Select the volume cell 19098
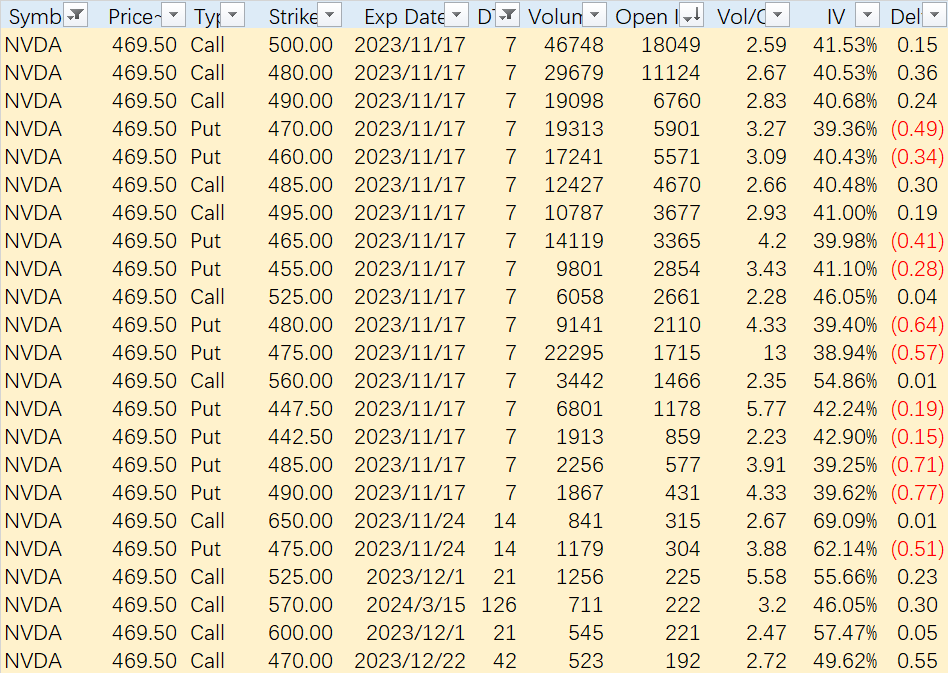This screenshot has height=673, width=948. (573, 101)
